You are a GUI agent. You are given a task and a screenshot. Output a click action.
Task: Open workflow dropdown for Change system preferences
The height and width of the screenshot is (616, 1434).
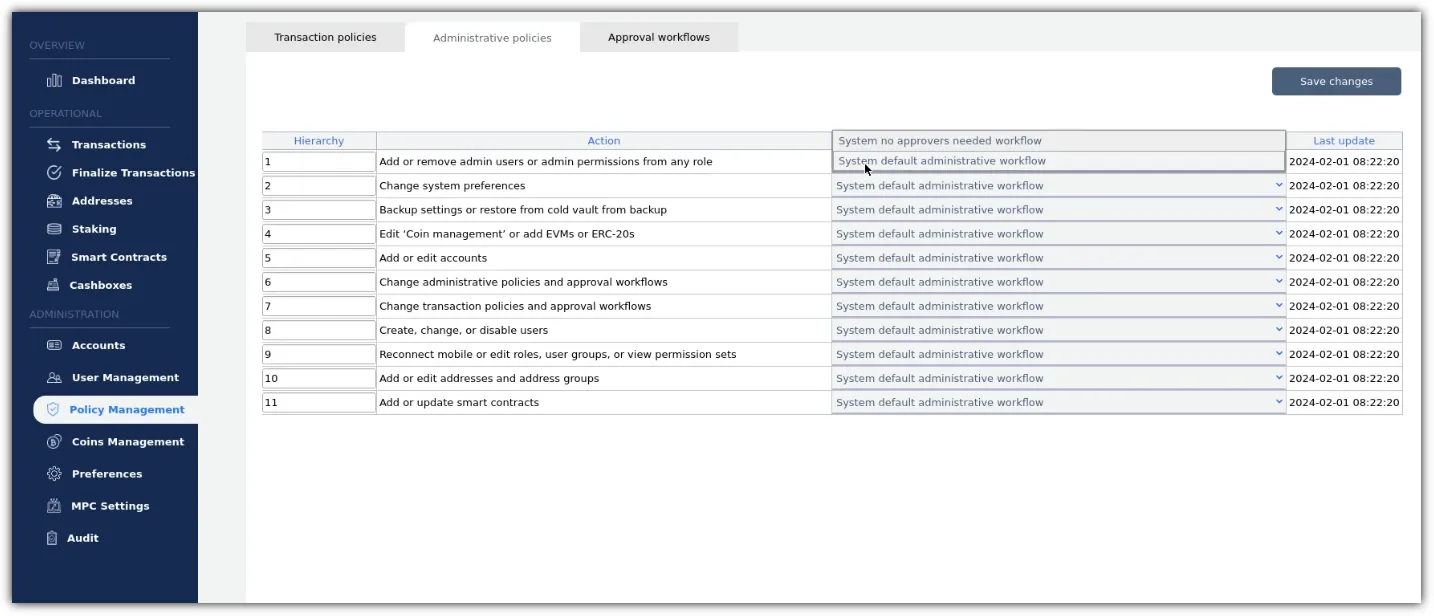pos(1059,186)
